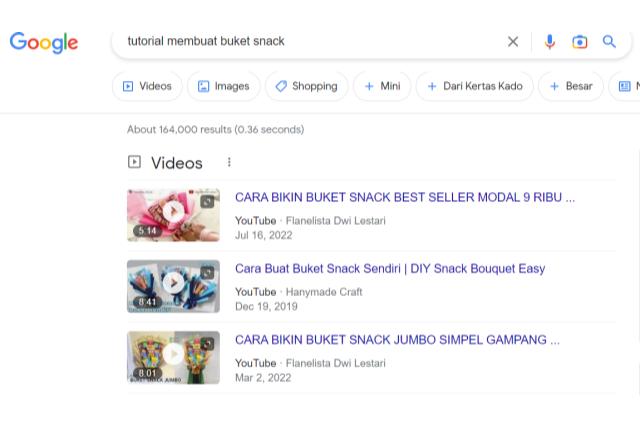The width and height of the screenshot is (640, 427).
Task: Switch to the Shopping filter tab
Action: tap(307, 86)
